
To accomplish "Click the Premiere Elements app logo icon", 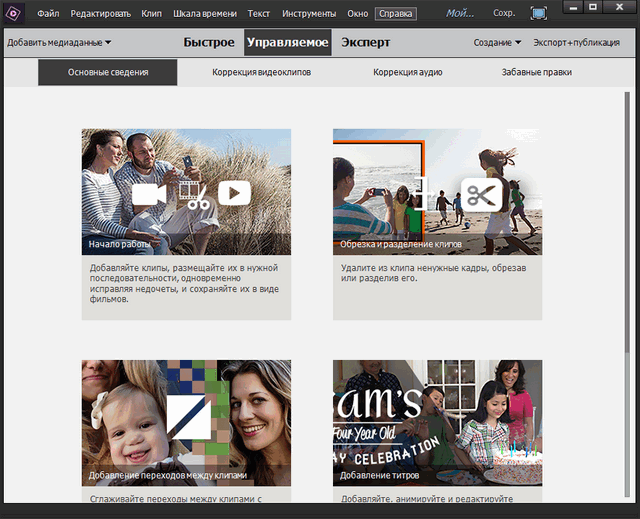I will coord(13,14).
